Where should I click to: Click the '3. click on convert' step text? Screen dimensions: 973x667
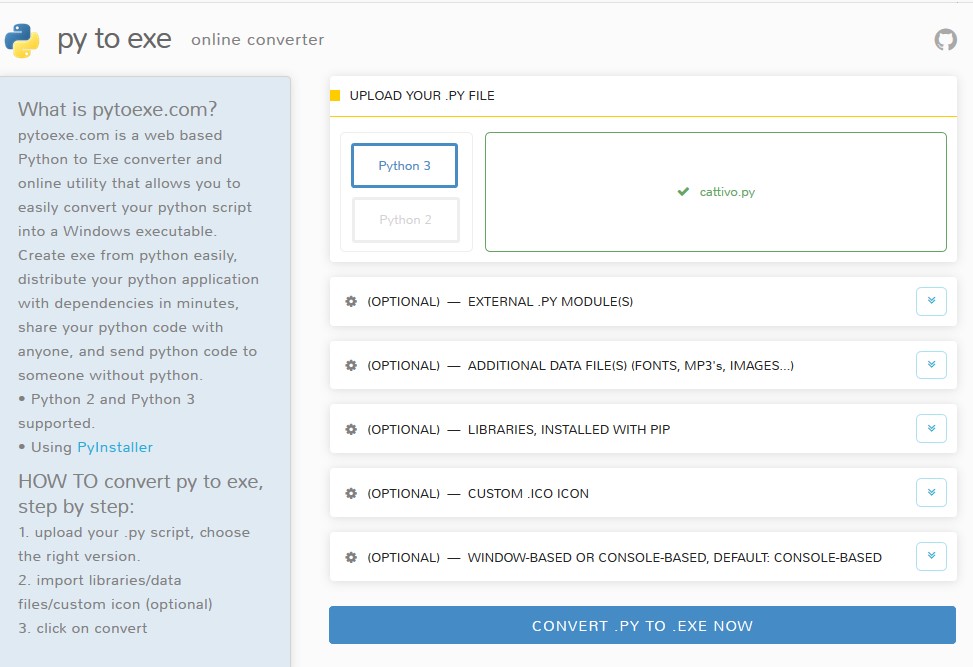83,628
